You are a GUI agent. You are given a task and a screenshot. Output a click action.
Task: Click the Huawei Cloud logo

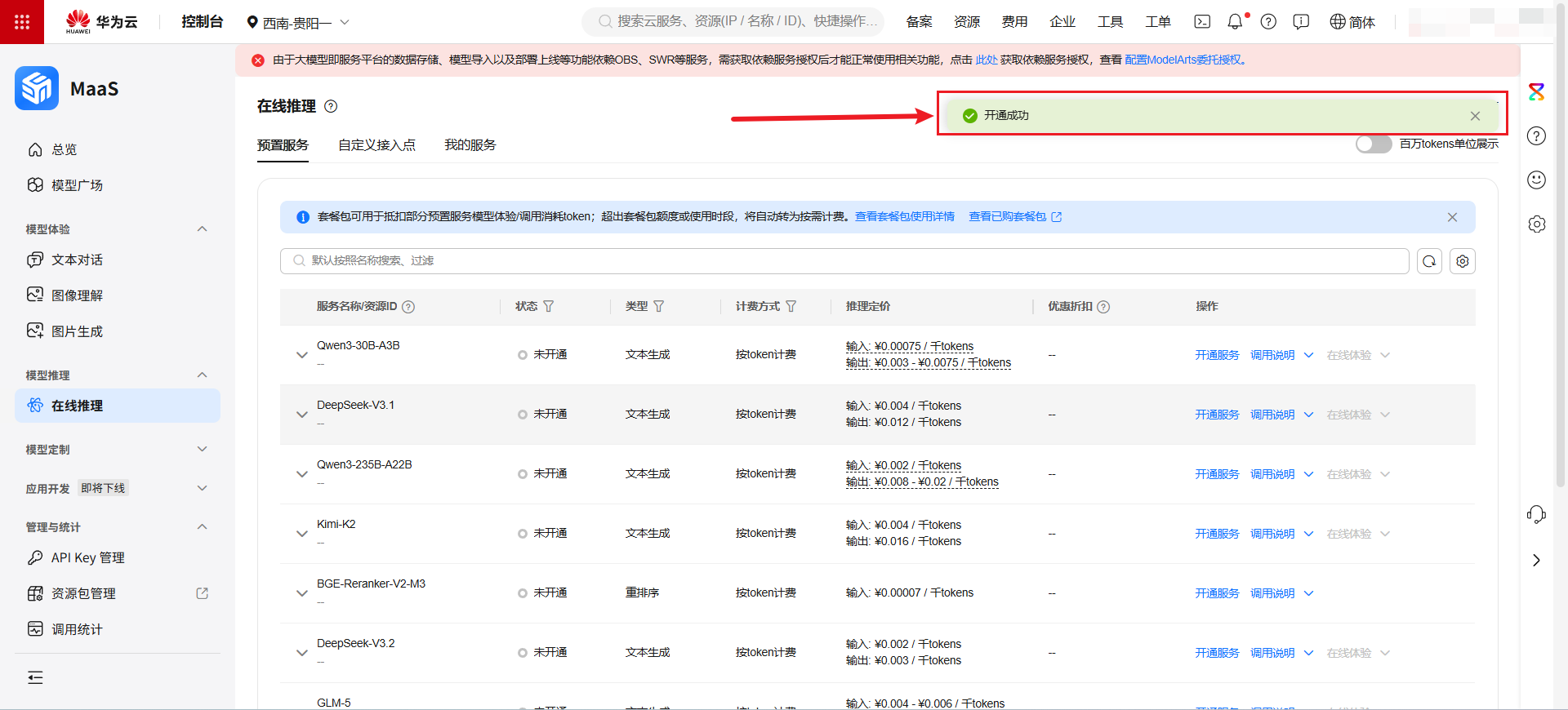pyautogui.click(x=101, y=22)
